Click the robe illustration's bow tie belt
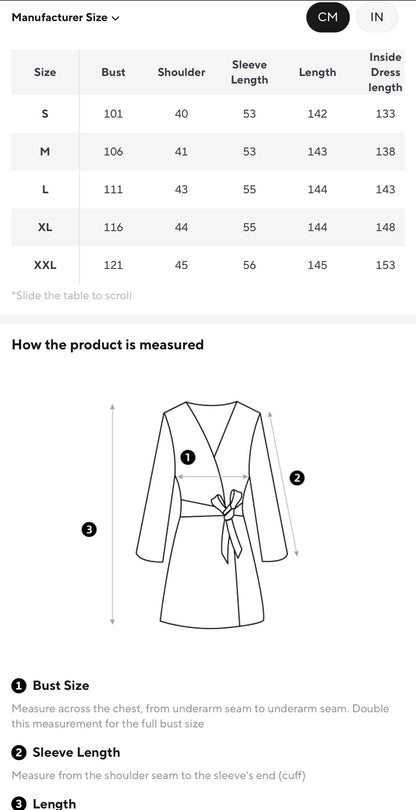The width and height of the screenshot is (416, 810). click(x=229, y=522)
